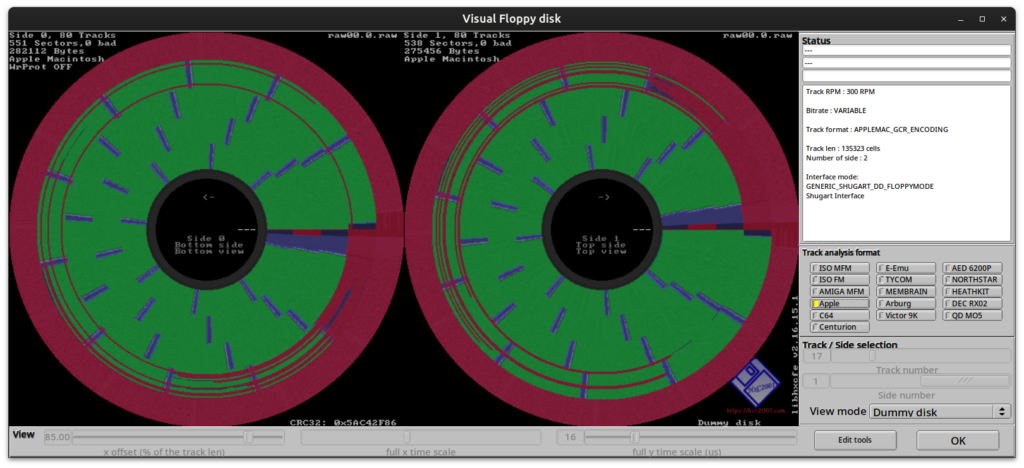Image resolution: width=1024 pixels, height=468 pixels.
Task: Click the Side 0 disk center hub
Action: click(207, 230)
